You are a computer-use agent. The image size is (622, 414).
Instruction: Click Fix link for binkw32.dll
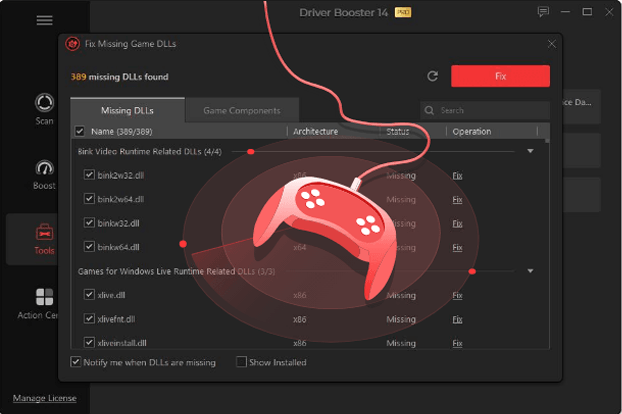pos(457,223)
